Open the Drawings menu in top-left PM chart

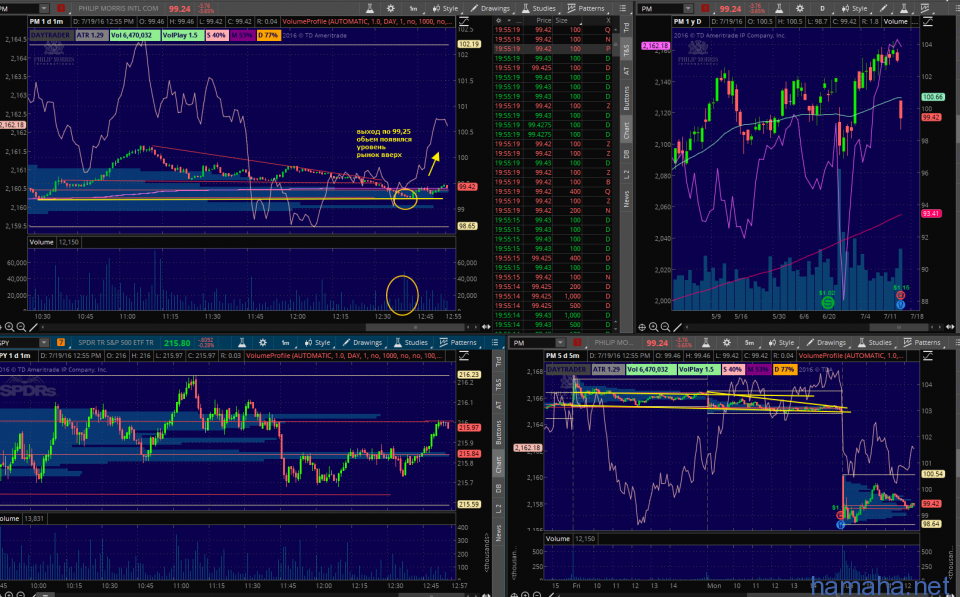click(x=489, y=9)
